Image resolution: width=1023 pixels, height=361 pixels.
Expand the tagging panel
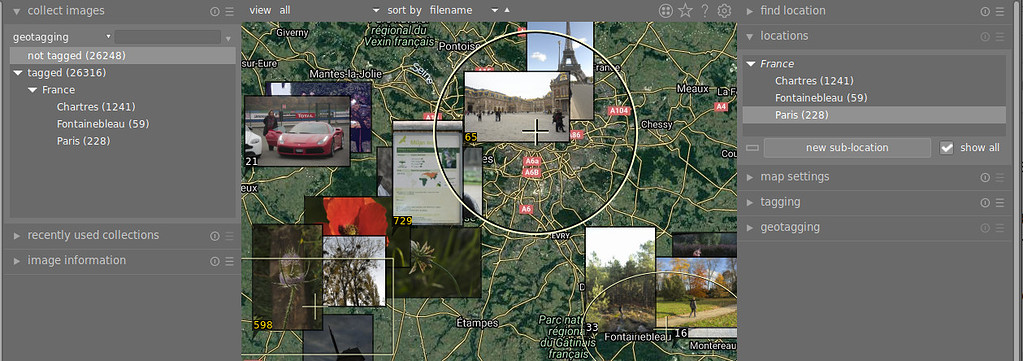(750, 203)
